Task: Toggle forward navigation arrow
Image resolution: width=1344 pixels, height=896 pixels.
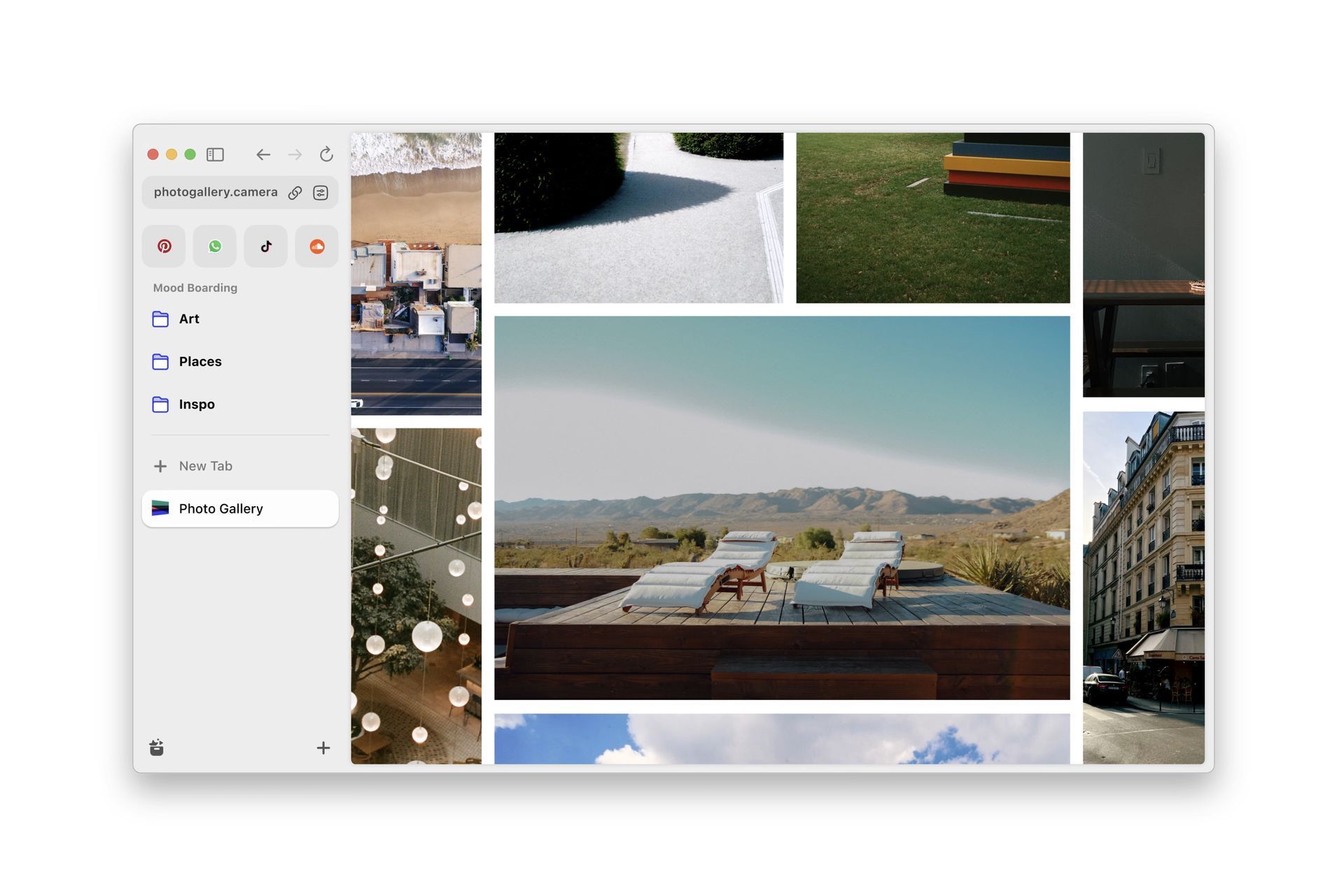Action: click(295, 154)
